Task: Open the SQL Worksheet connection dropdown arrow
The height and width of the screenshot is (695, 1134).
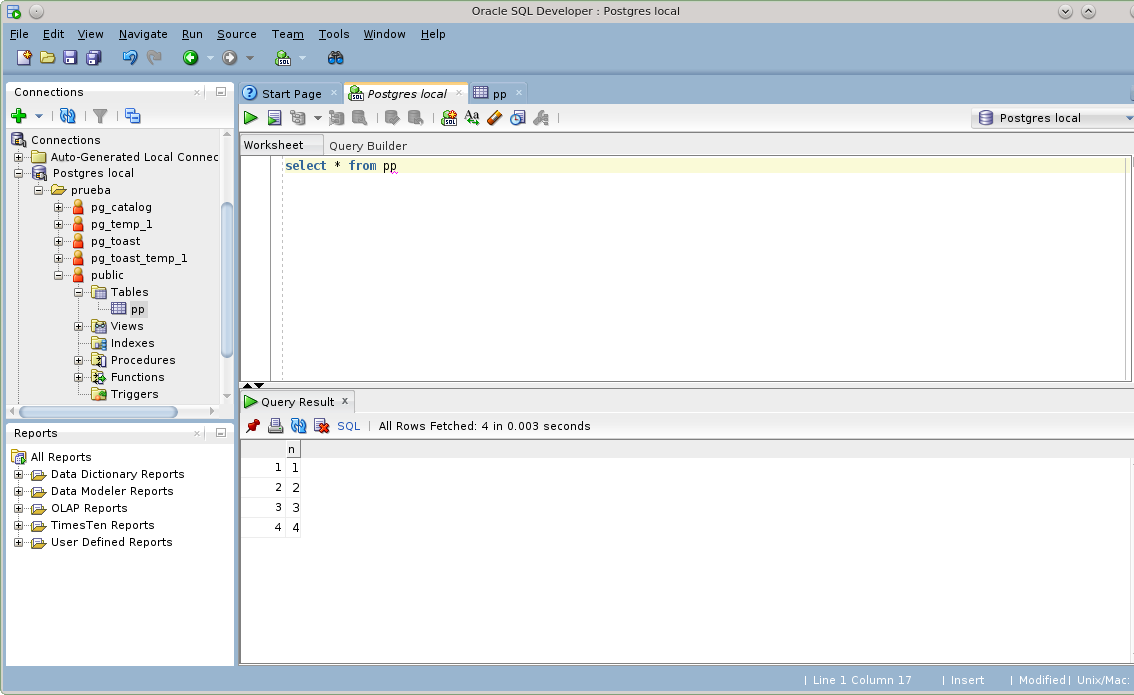Action: coord(302,58)
